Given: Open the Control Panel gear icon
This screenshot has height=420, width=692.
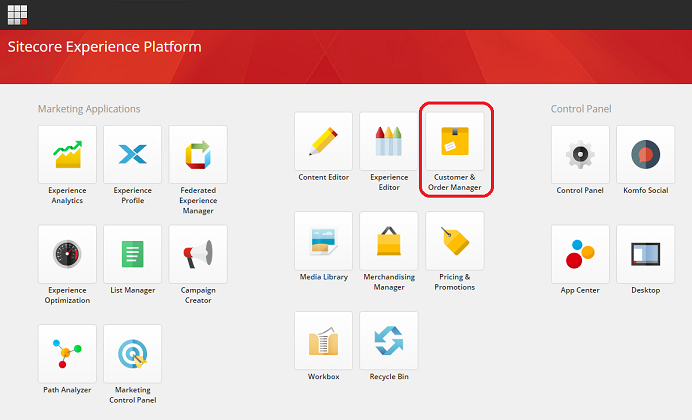Looking at the screenshot, I should pos(580,155).
